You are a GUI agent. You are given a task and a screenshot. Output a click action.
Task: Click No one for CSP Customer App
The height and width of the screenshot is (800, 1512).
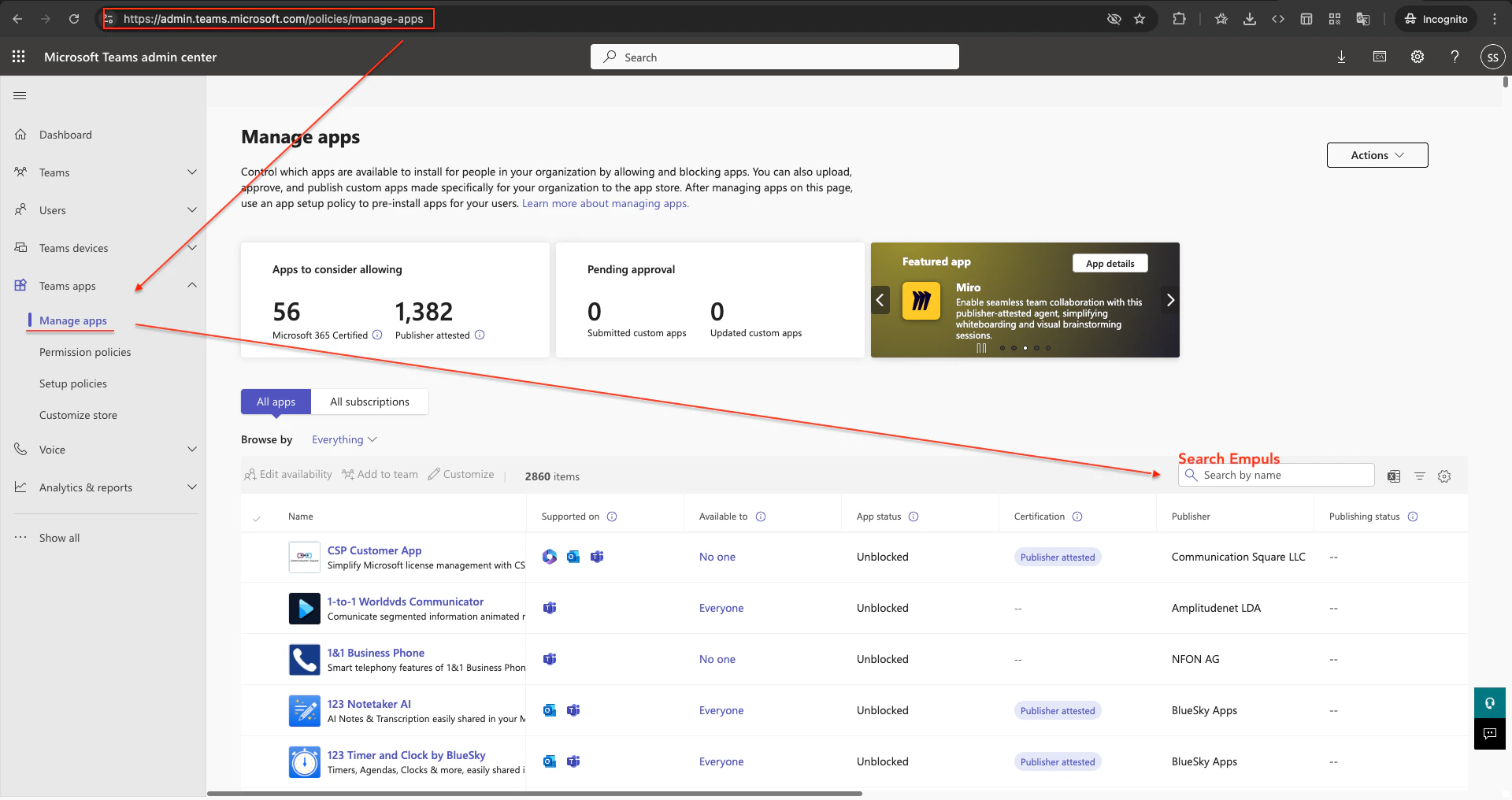click(x=717, y=557)
